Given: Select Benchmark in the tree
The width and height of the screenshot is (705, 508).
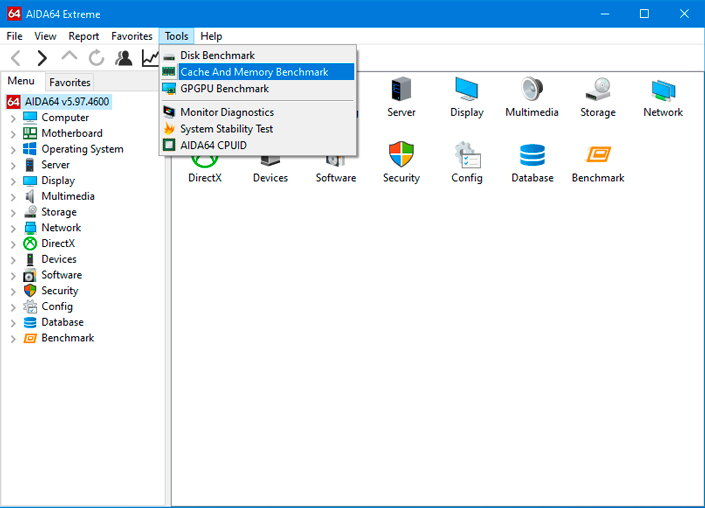Looking at the screenshot, I should coord(68,338).
